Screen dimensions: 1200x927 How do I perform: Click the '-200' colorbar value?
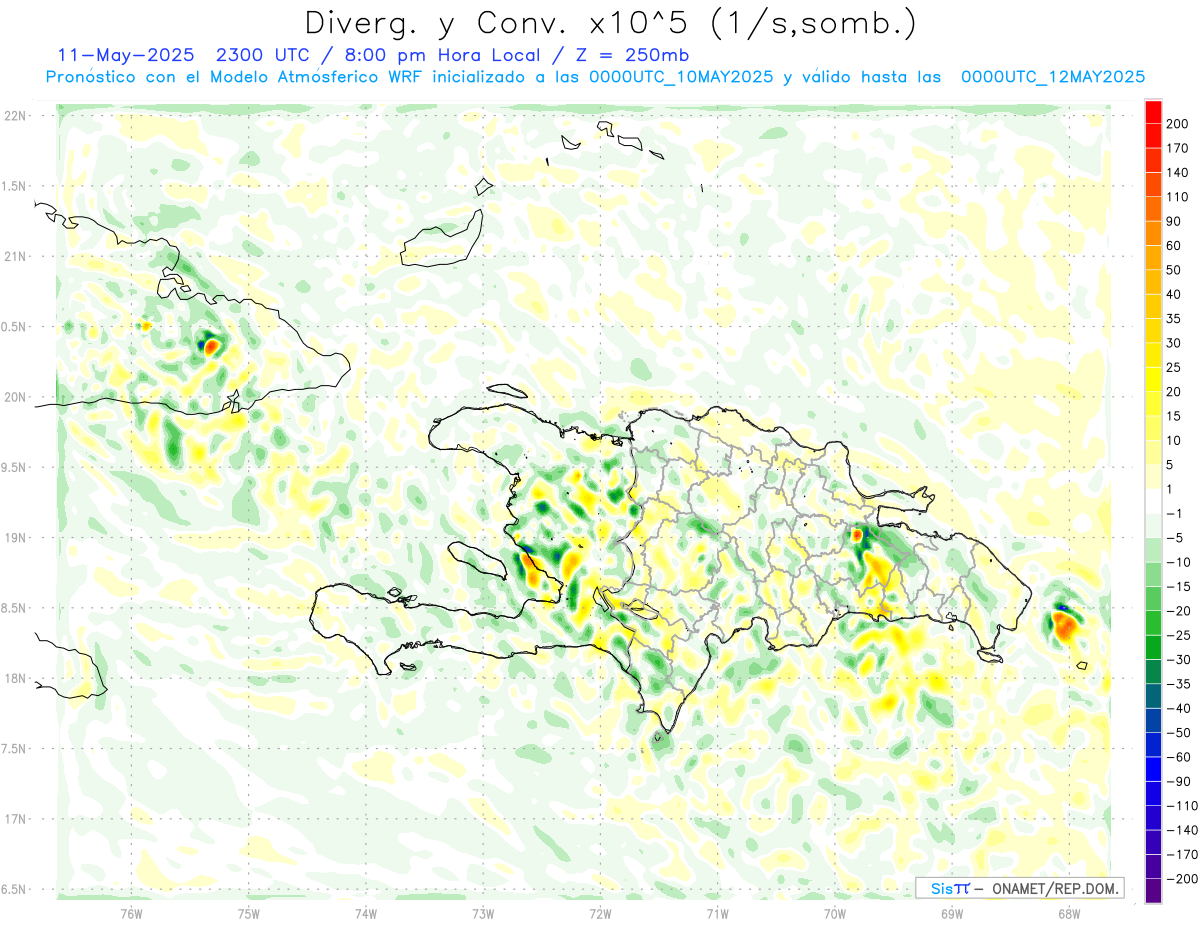1182,880
